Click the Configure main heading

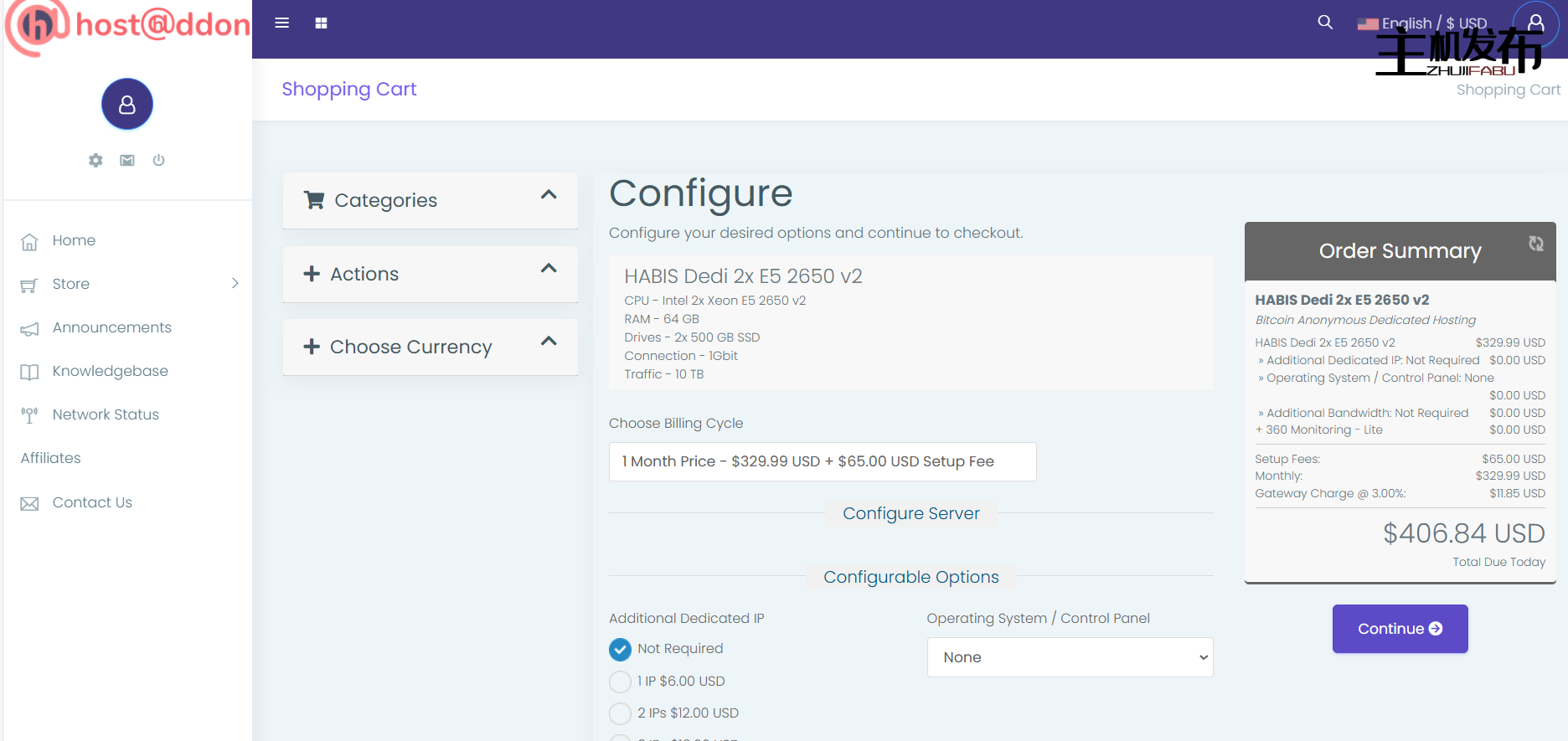[x=701, y=193]
